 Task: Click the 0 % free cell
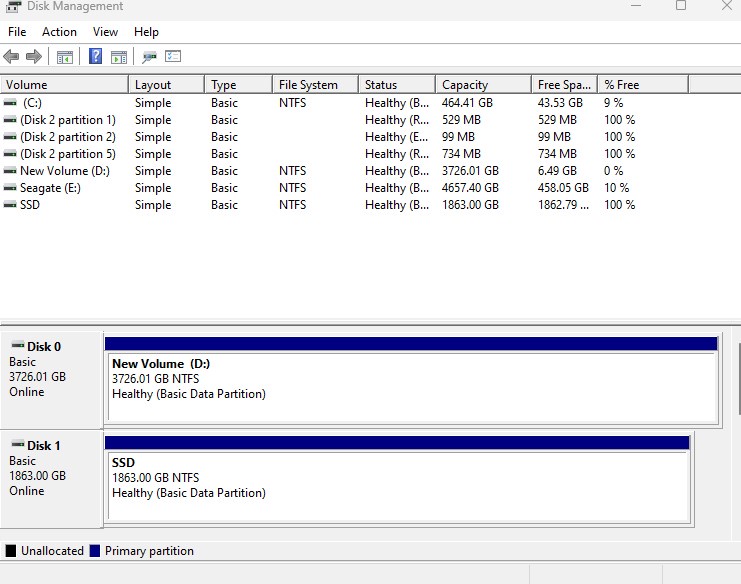(x=613, y=171)
